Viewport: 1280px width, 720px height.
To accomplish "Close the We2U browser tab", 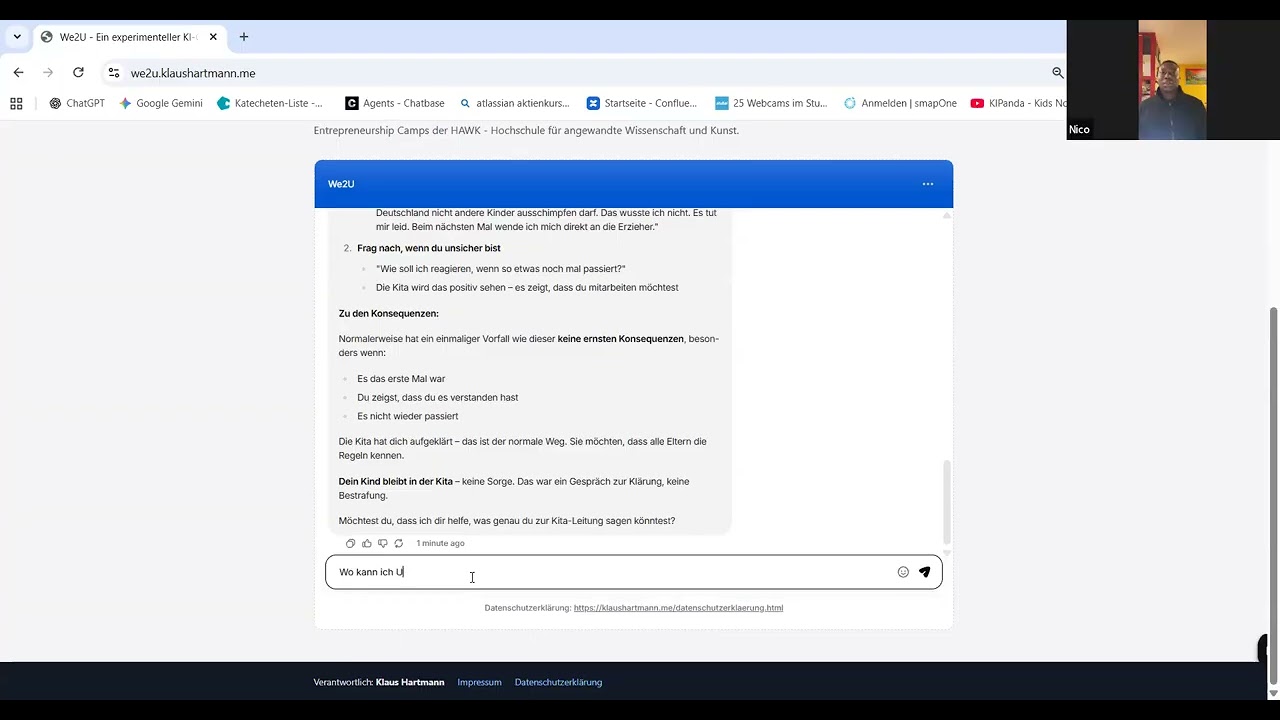I will 213,37.
